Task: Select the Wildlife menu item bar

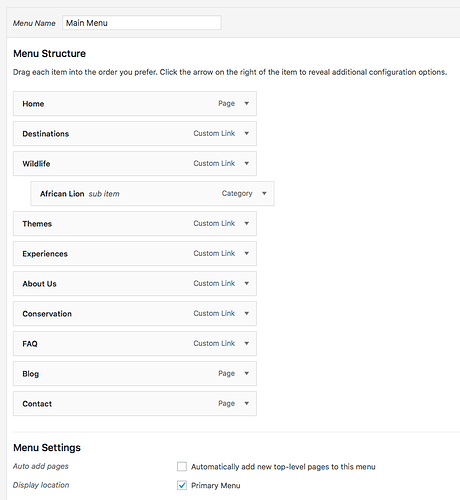Action: pos(135,164)
